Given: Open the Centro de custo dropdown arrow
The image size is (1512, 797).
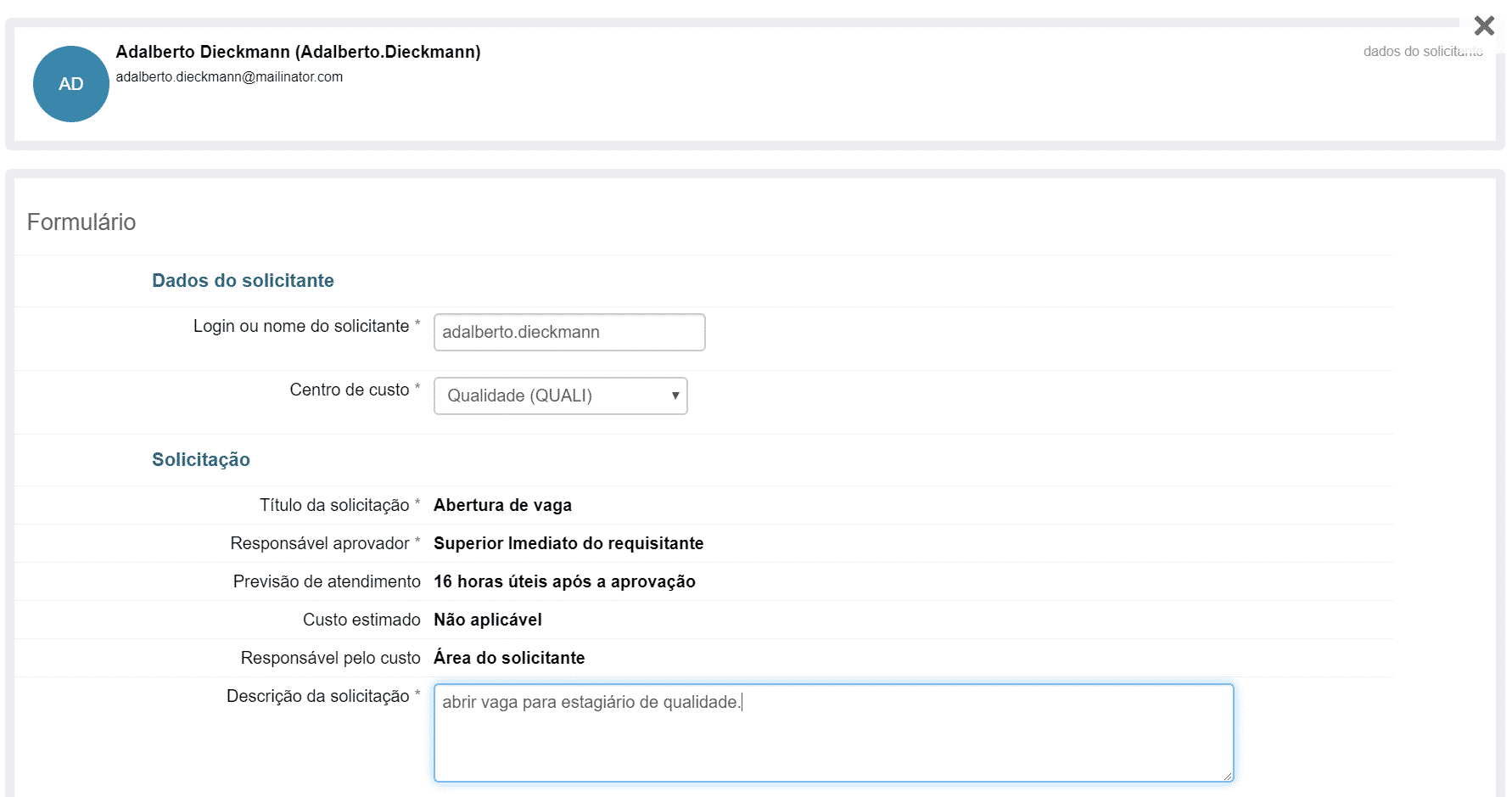Looking at the screenshot, I should pos(675,396).
